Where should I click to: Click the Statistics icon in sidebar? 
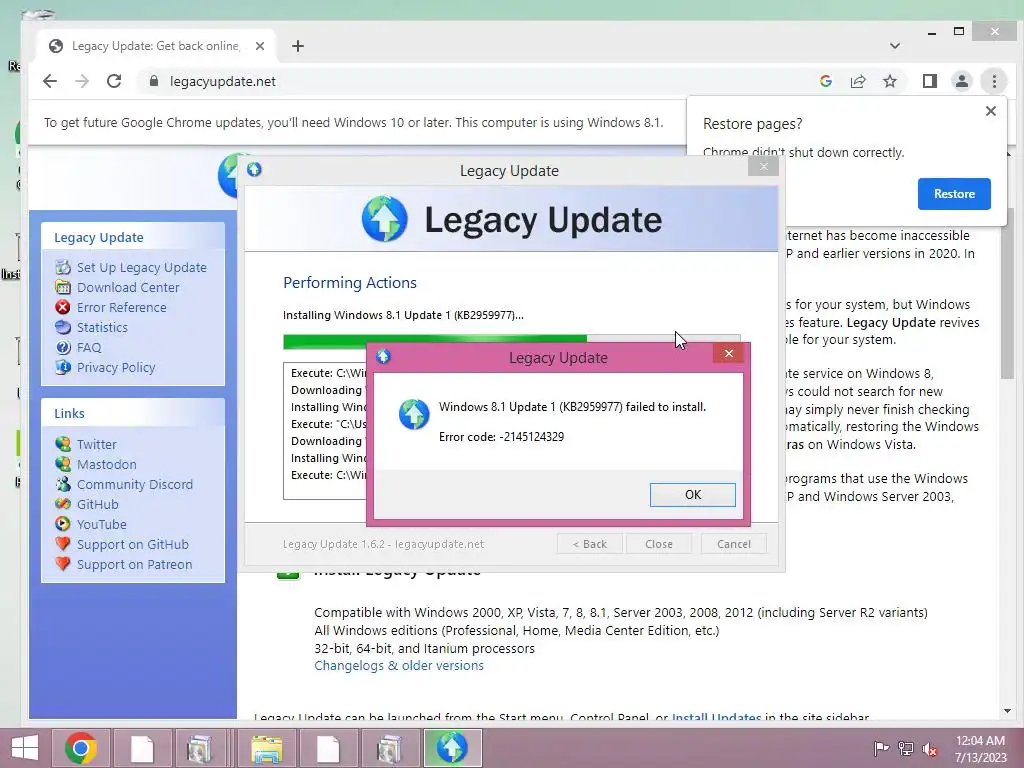tap(63, 327)
